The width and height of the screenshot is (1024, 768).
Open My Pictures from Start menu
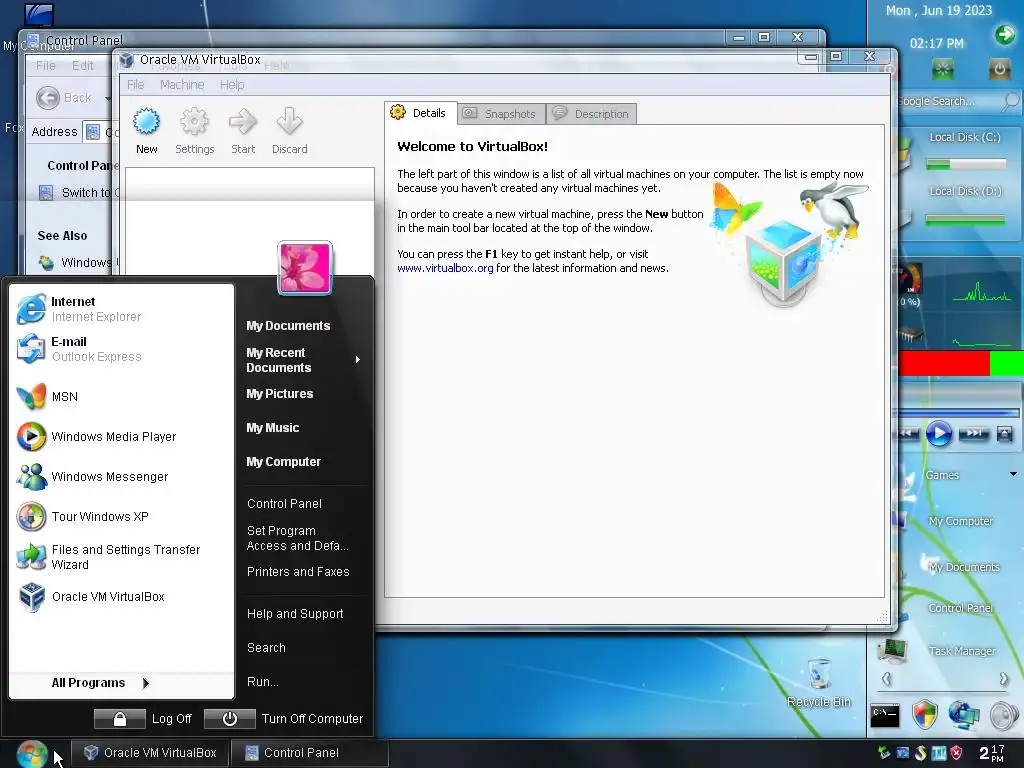tap(280, 394)
